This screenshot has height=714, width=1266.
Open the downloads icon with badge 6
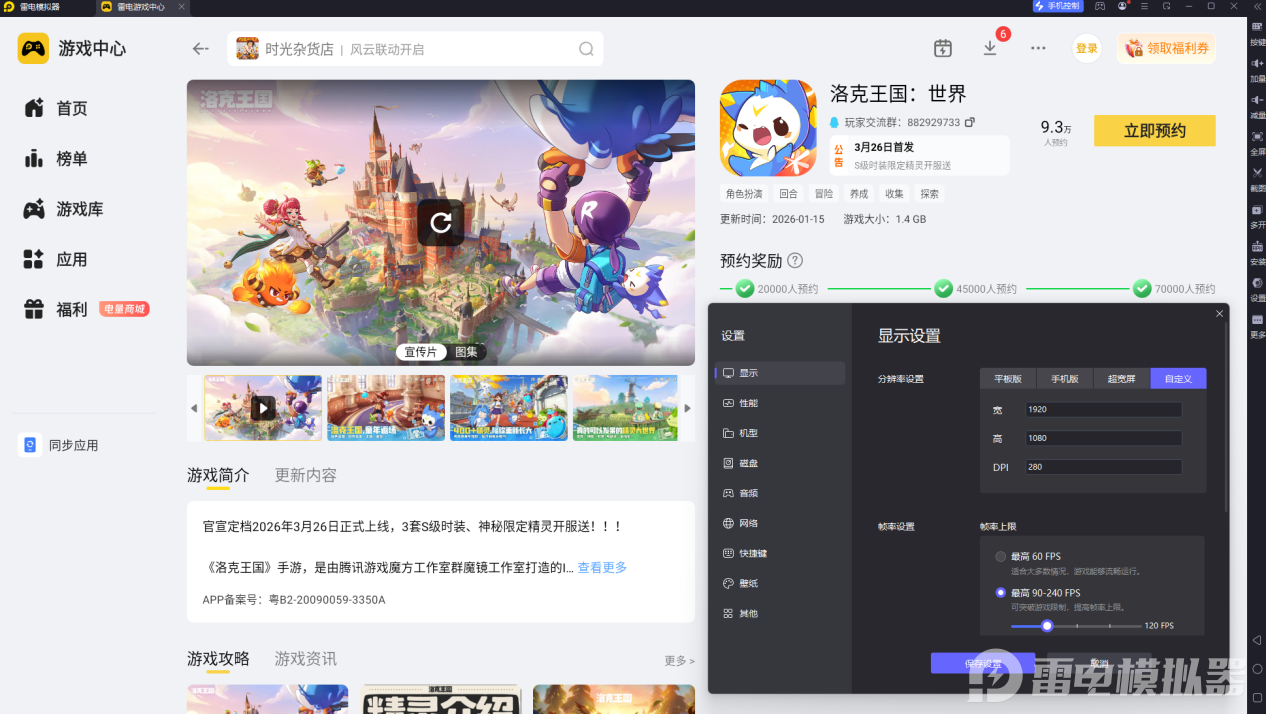tap(990, 48)
